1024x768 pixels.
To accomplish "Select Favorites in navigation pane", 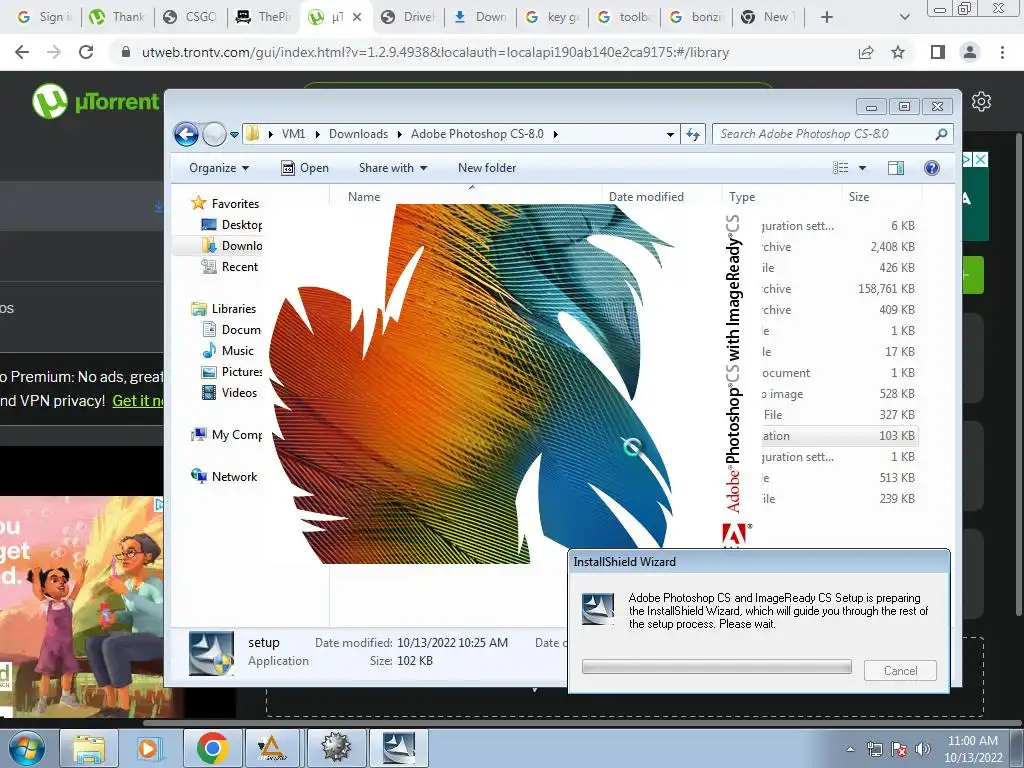I will click(x=226, y=204).
